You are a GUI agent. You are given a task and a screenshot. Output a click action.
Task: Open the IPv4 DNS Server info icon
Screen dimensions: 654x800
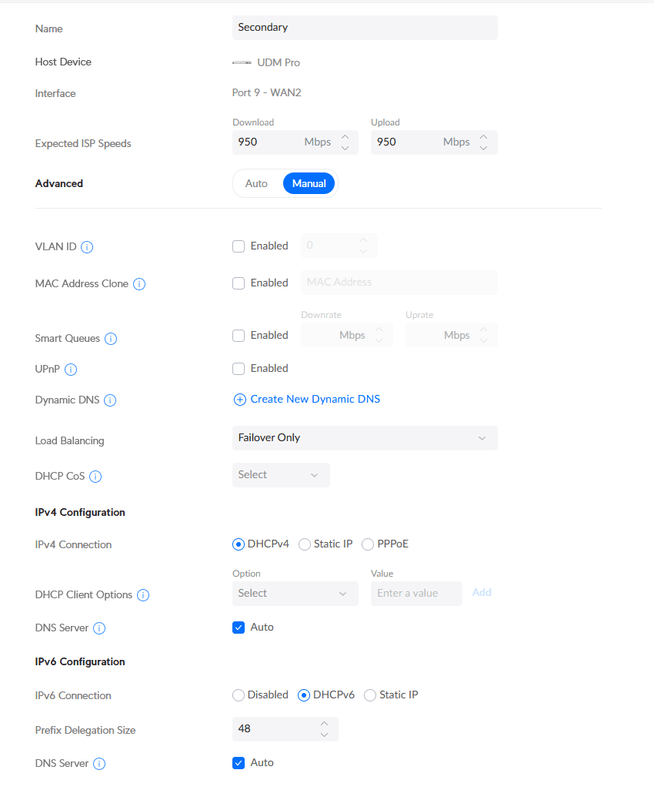point(99,629)
